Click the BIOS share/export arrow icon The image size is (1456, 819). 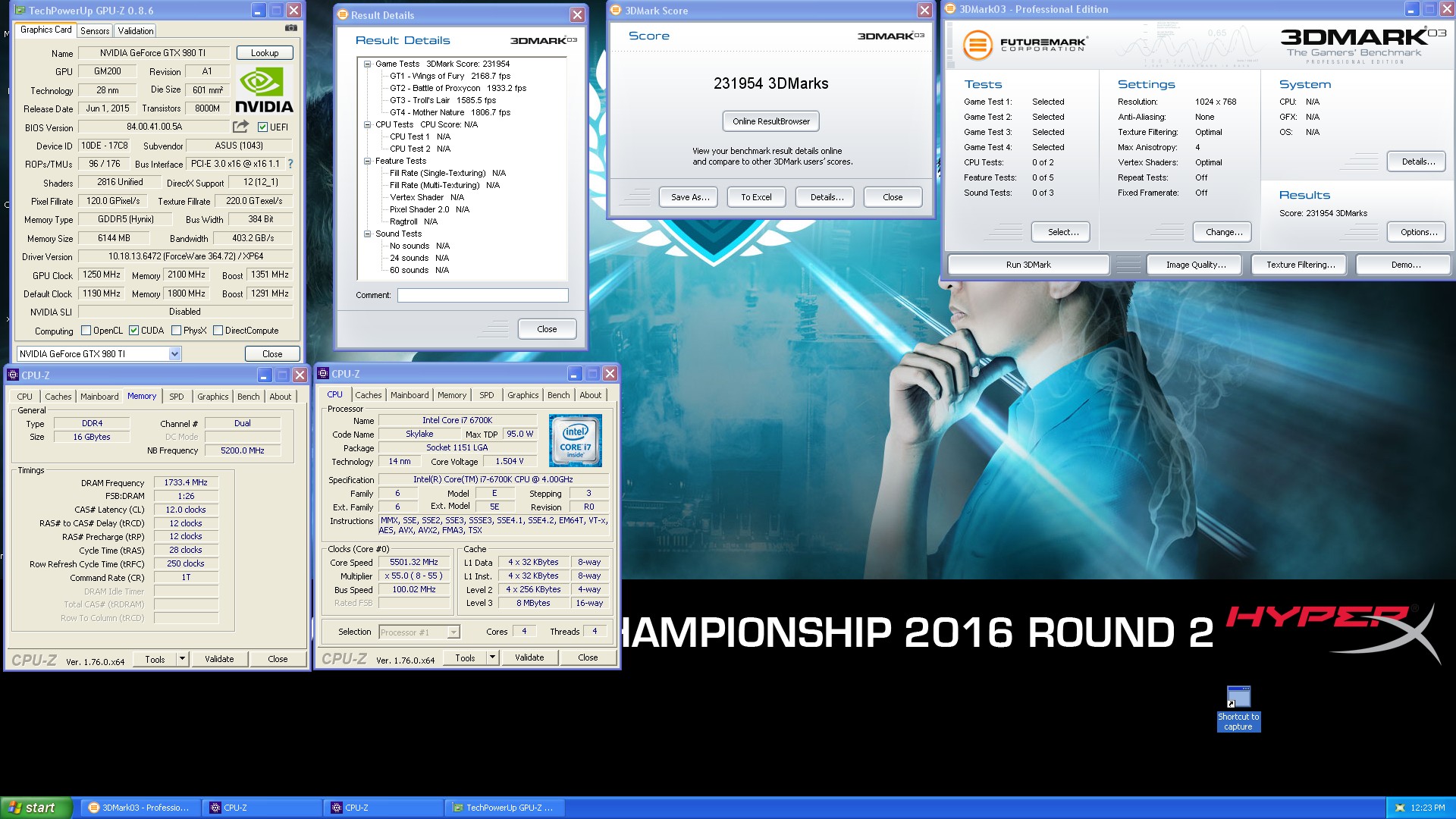pyautogui.click(x=240, y=127)
